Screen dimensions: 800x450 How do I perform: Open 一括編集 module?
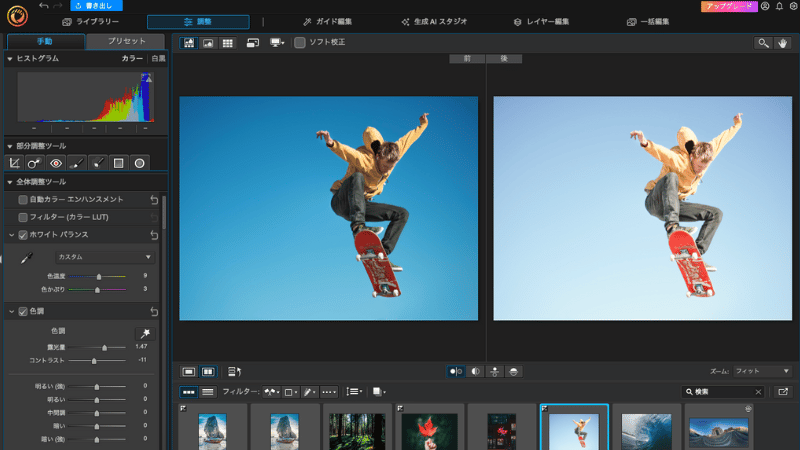[648, 22]
